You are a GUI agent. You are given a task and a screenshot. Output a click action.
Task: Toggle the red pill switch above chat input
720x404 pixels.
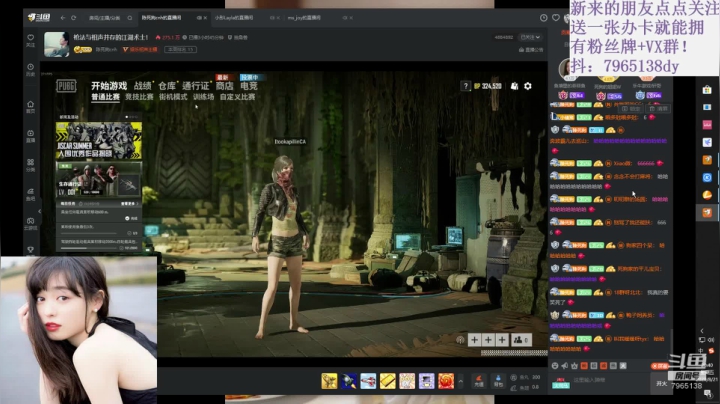[660, 366]
